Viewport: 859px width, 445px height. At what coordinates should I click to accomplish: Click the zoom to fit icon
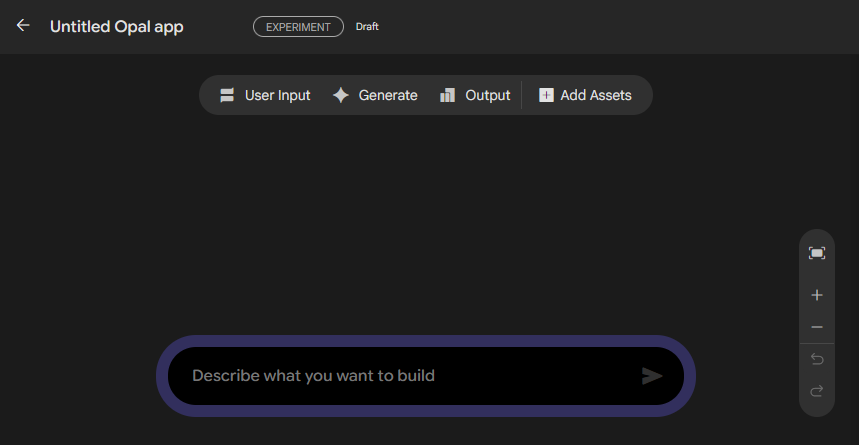point(817,253)
